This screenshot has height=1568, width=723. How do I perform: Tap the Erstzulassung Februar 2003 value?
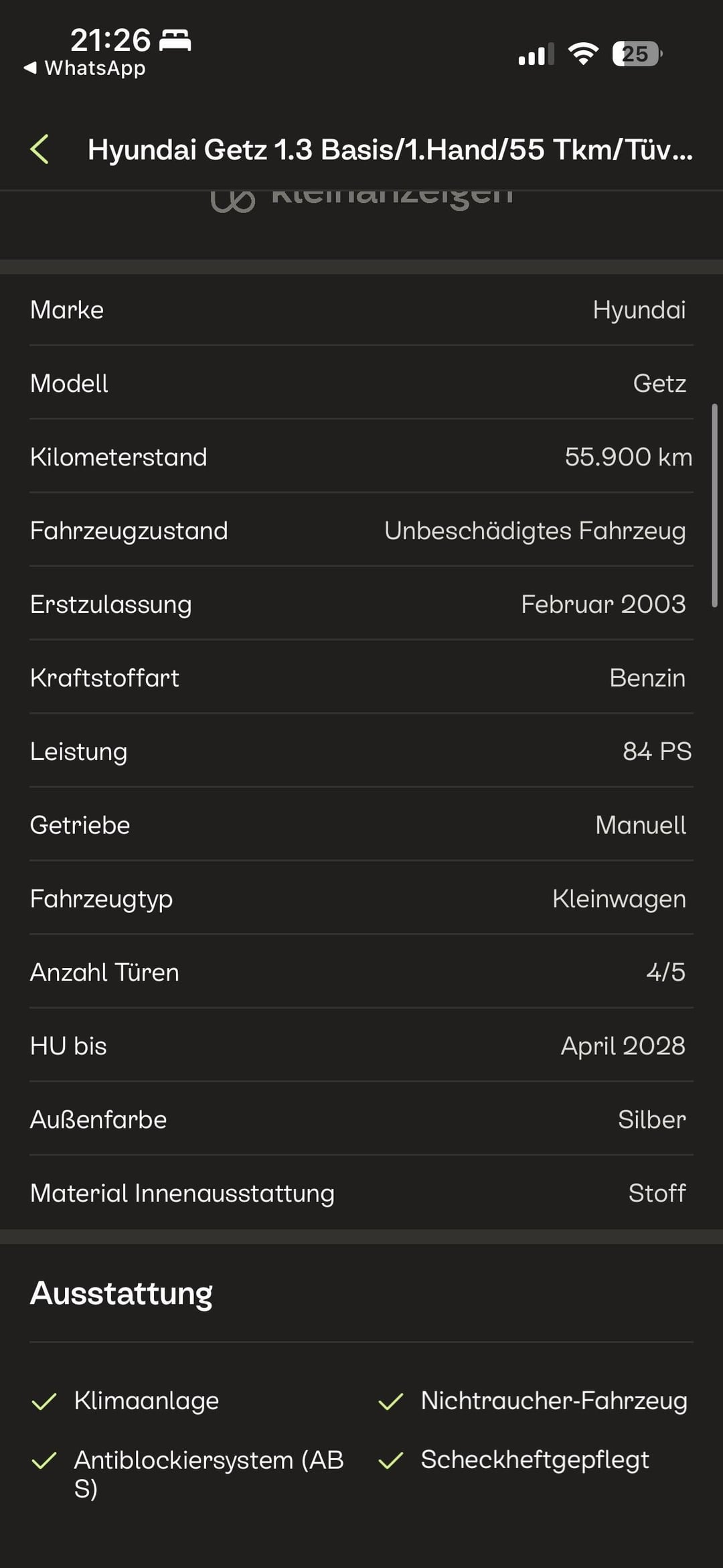(x=603, y=604)
